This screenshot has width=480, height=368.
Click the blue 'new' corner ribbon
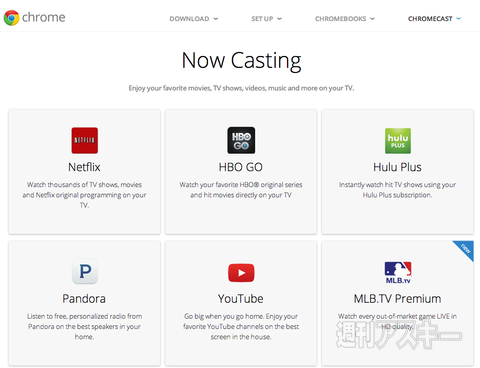click(465, 249)
